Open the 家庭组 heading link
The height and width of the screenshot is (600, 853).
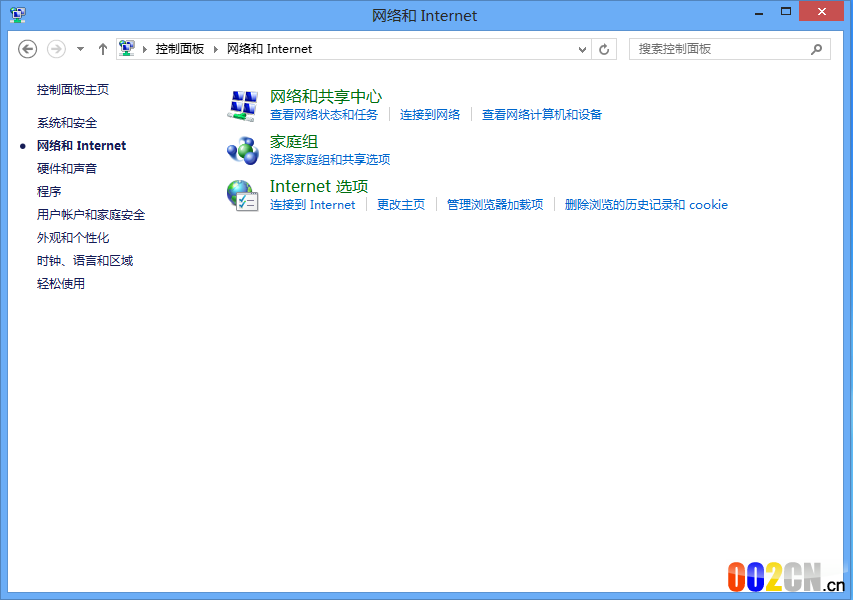[294, 141]
